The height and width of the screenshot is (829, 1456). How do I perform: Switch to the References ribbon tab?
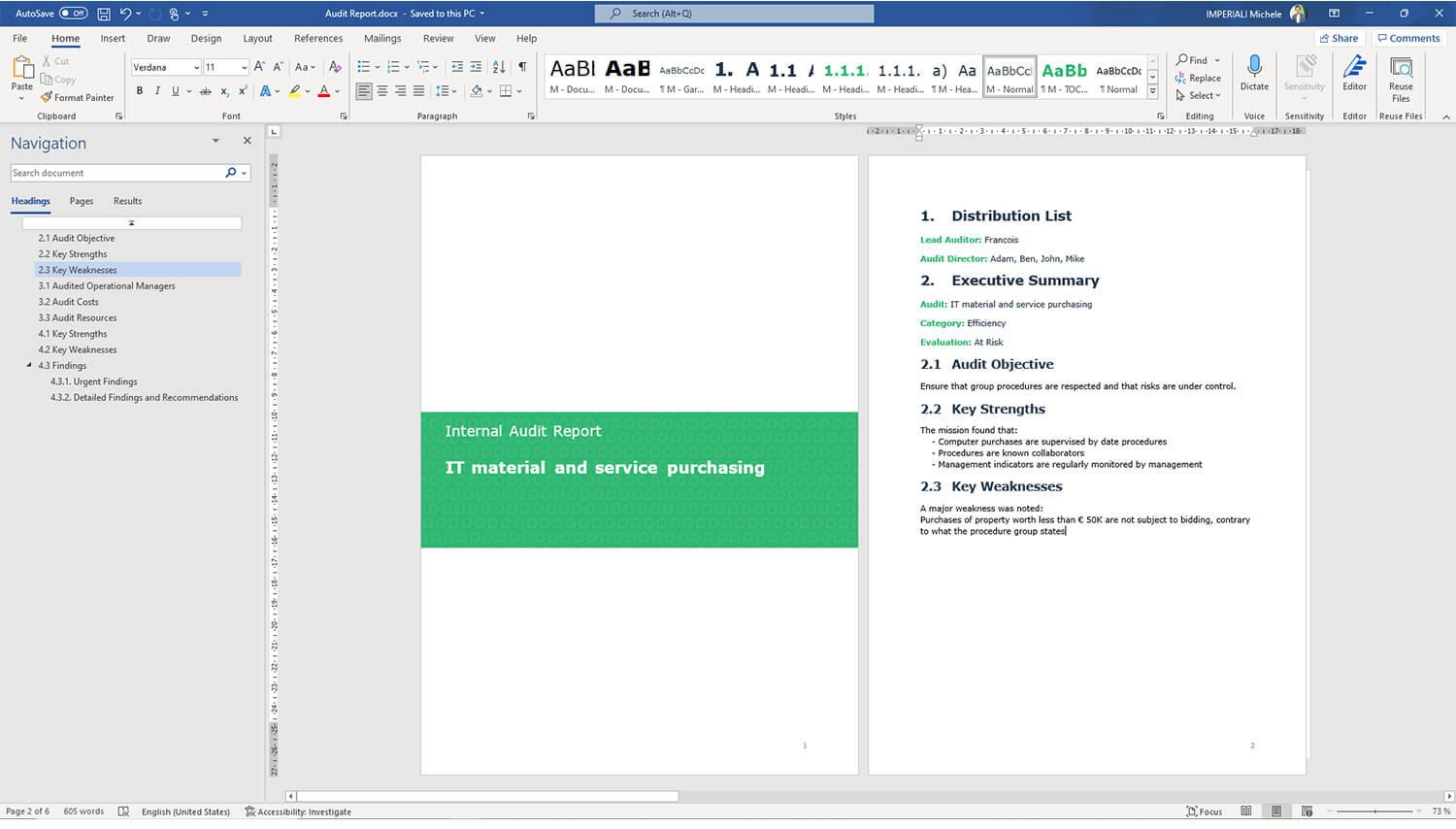point(318,39)
